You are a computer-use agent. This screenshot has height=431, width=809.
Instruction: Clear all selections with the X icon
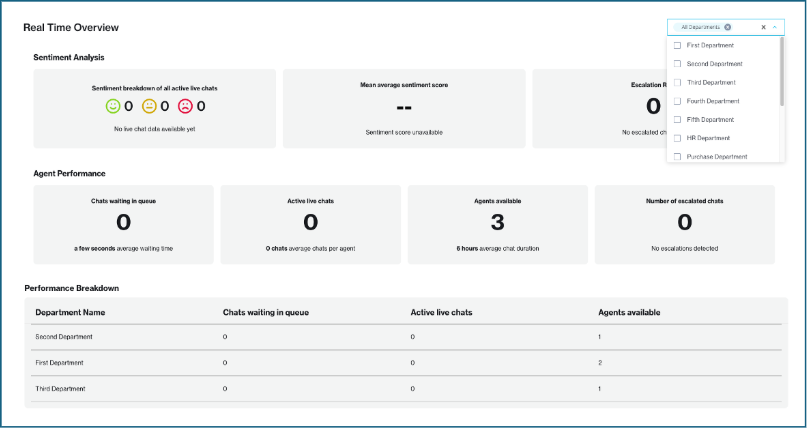point(763,27)
